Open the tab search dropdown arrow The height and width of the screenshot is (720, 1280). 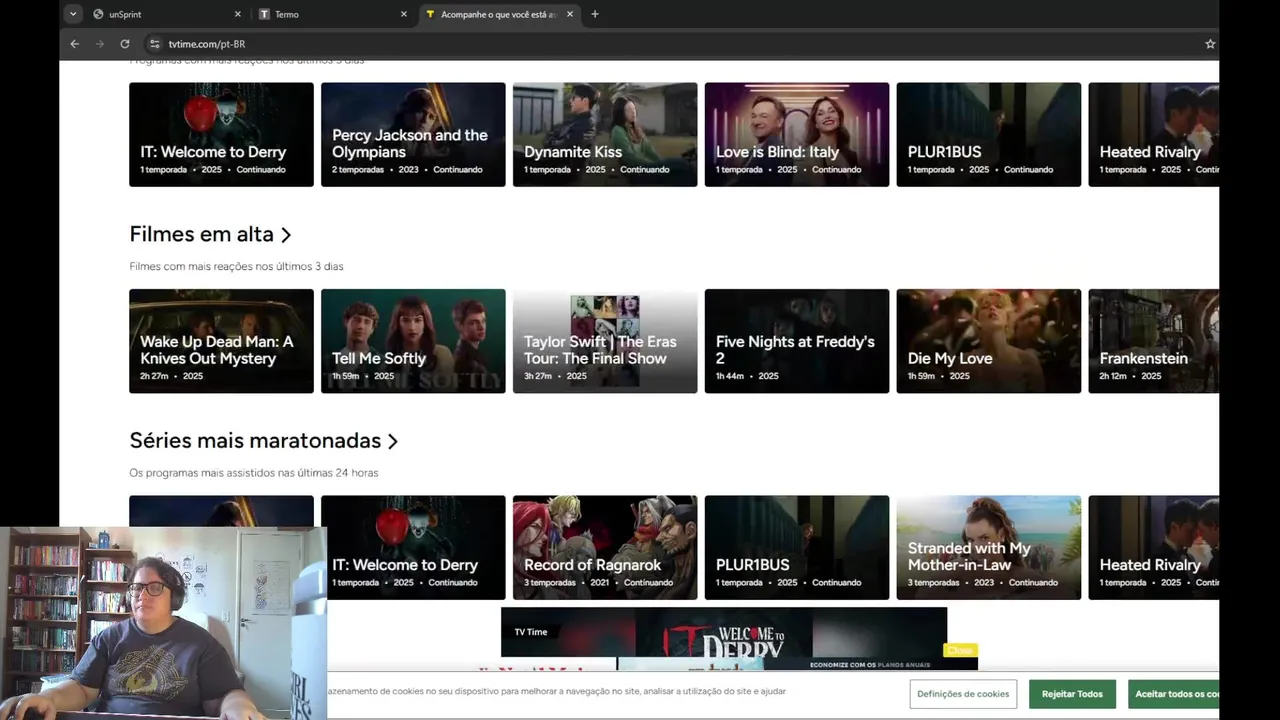tap(73, 14)
